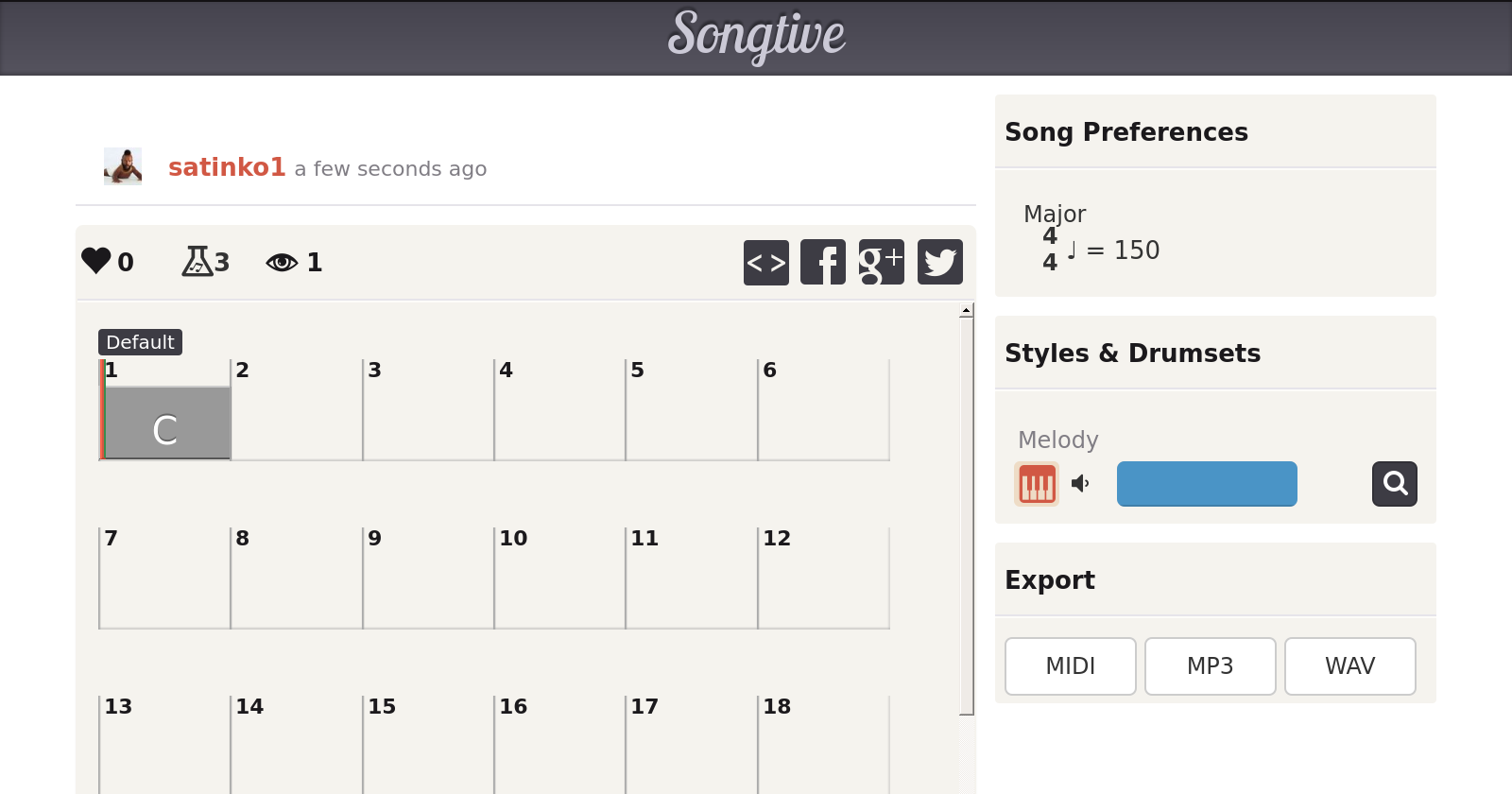
Task: Click the embed code icon
Action: pos(765,262)
